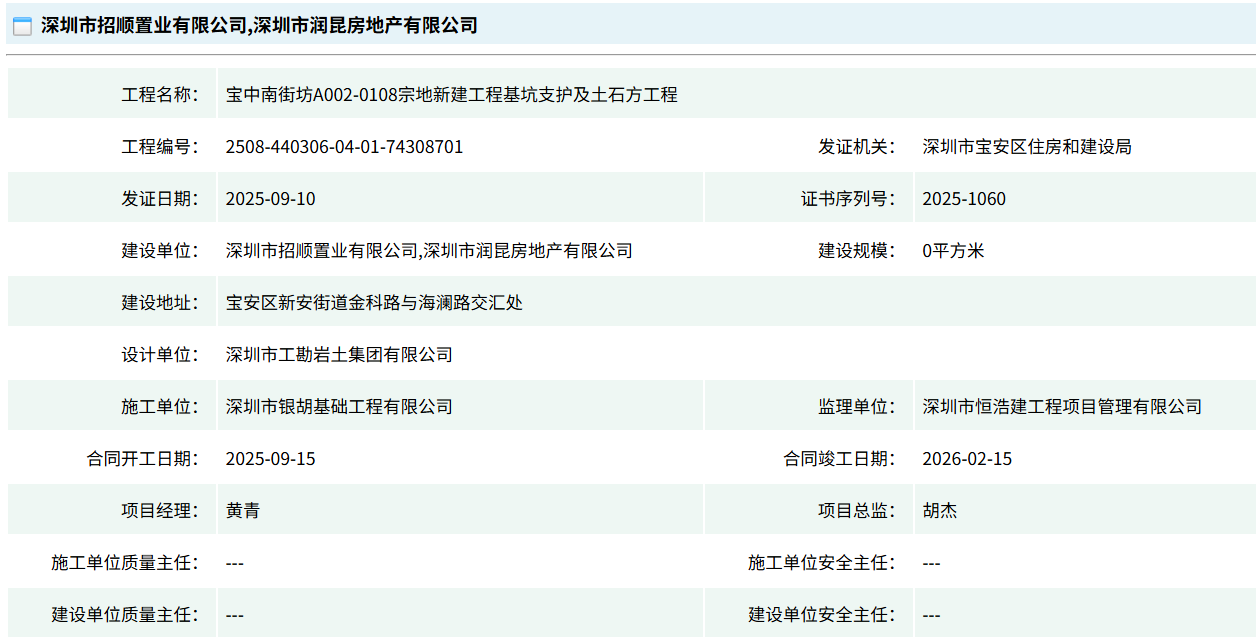This screenshot has height=637, width=1256.
Task: Select supervisor 深圳市恒浩建工程项目管理有限公司
Action: pos(1062,407)
